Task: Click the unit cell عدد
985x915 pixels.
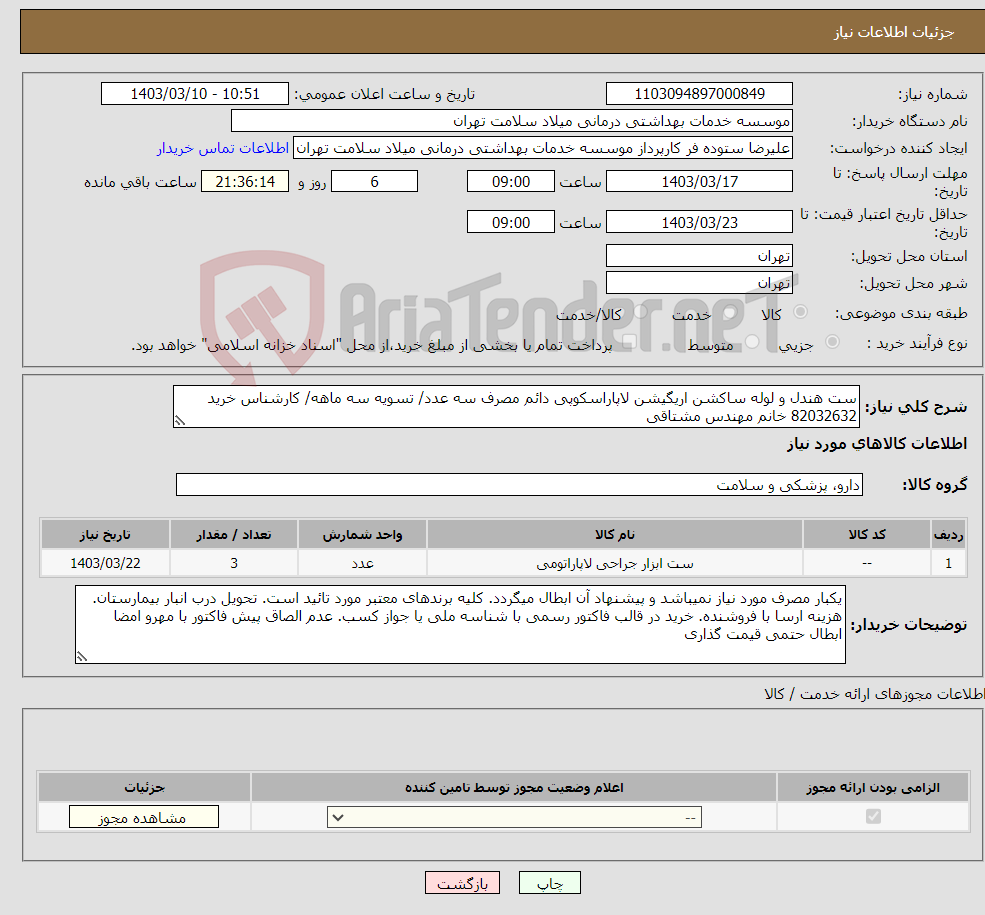Action: point(362,563)
